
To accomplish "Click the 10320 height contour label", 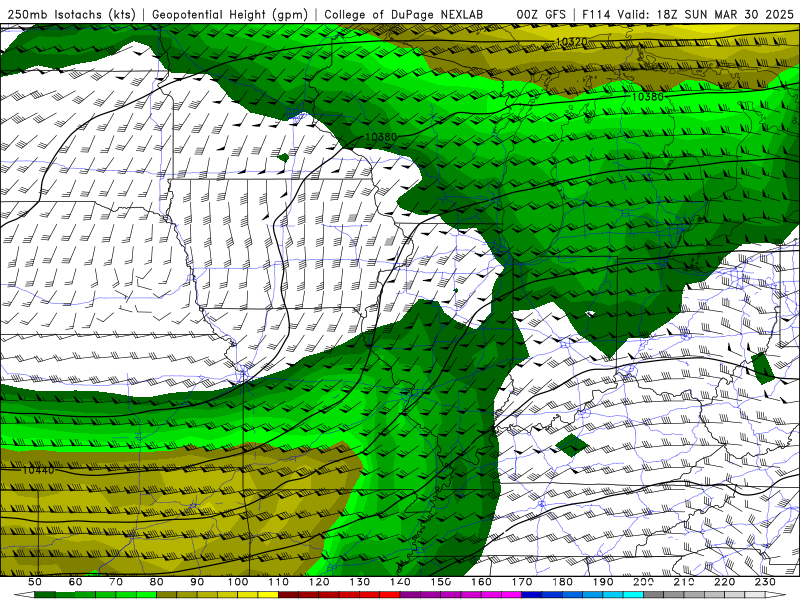I will (x=571, y=42).
